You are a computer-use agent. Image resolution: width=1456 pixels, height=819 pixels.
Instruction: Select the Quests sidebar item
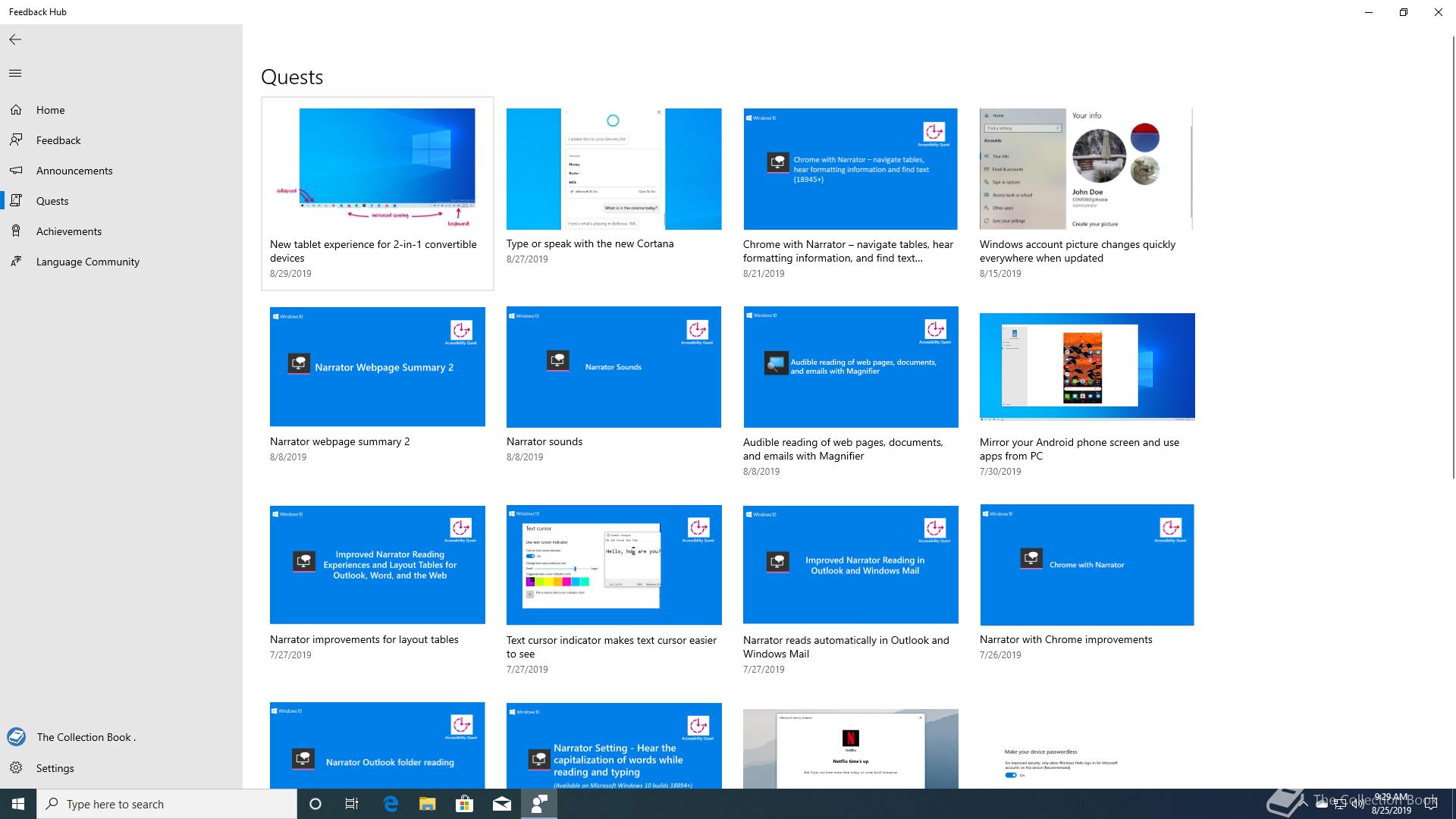point(52,201)
